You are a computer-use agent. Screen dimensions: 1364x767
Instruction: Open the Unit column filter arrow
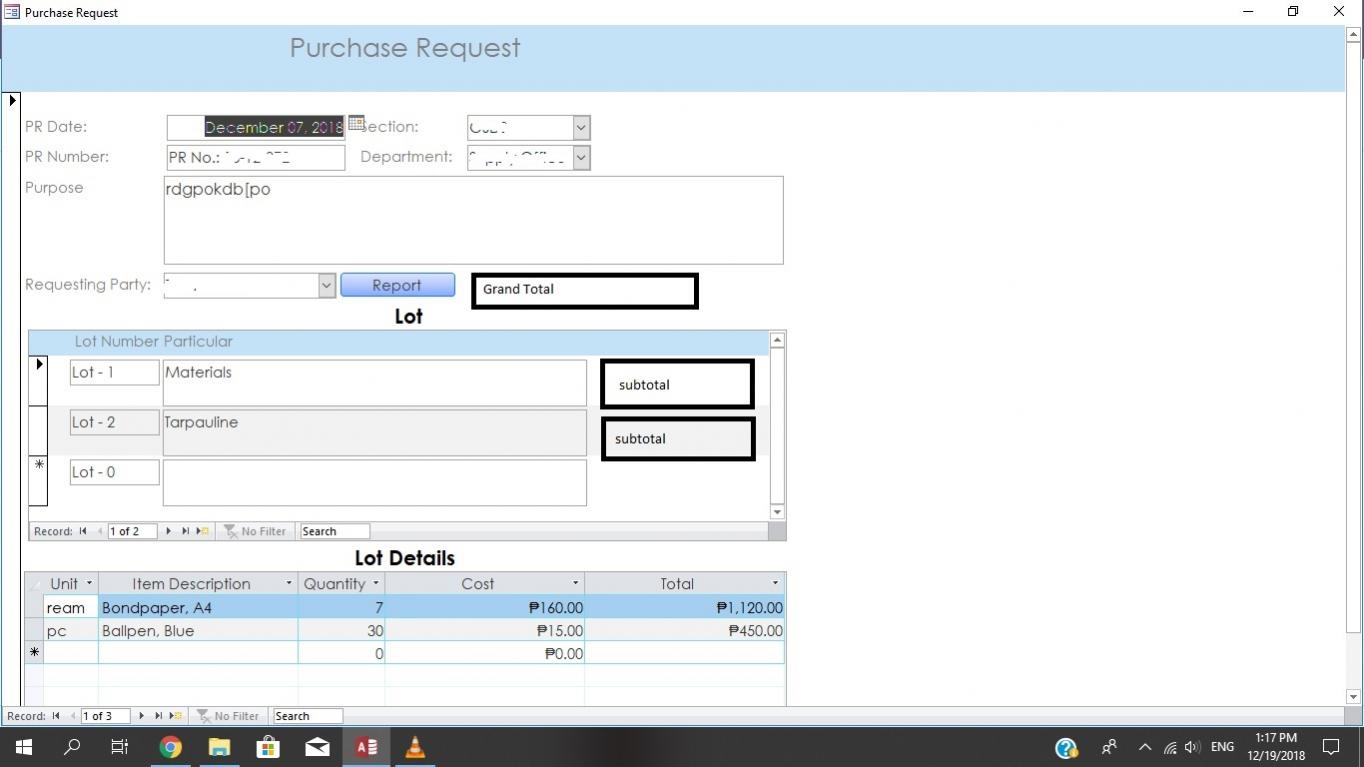pyautogui.click(x=89, y=583)
